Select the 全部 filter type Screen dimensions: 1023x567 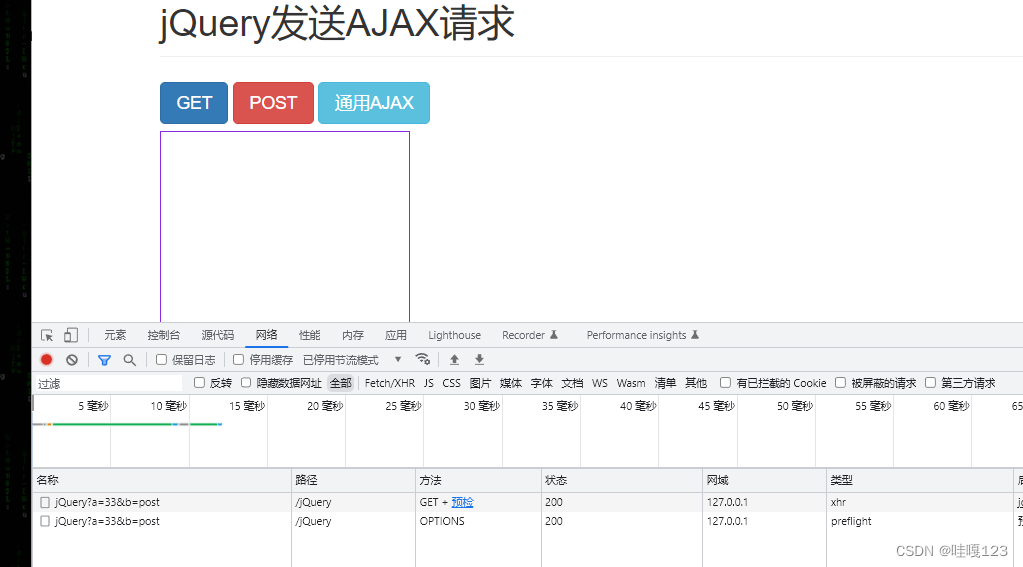pos(341,383)
